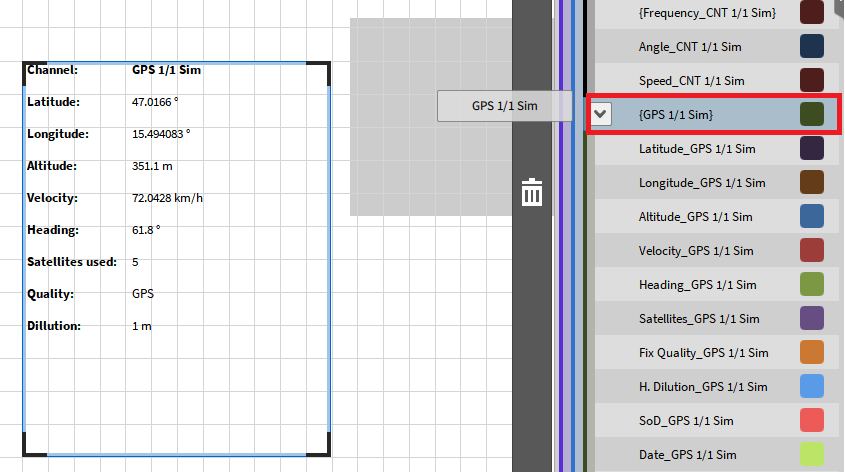Click the Channel header in GPS widget
Viewport: 845px width, 472px height.
tap(52, 70)
